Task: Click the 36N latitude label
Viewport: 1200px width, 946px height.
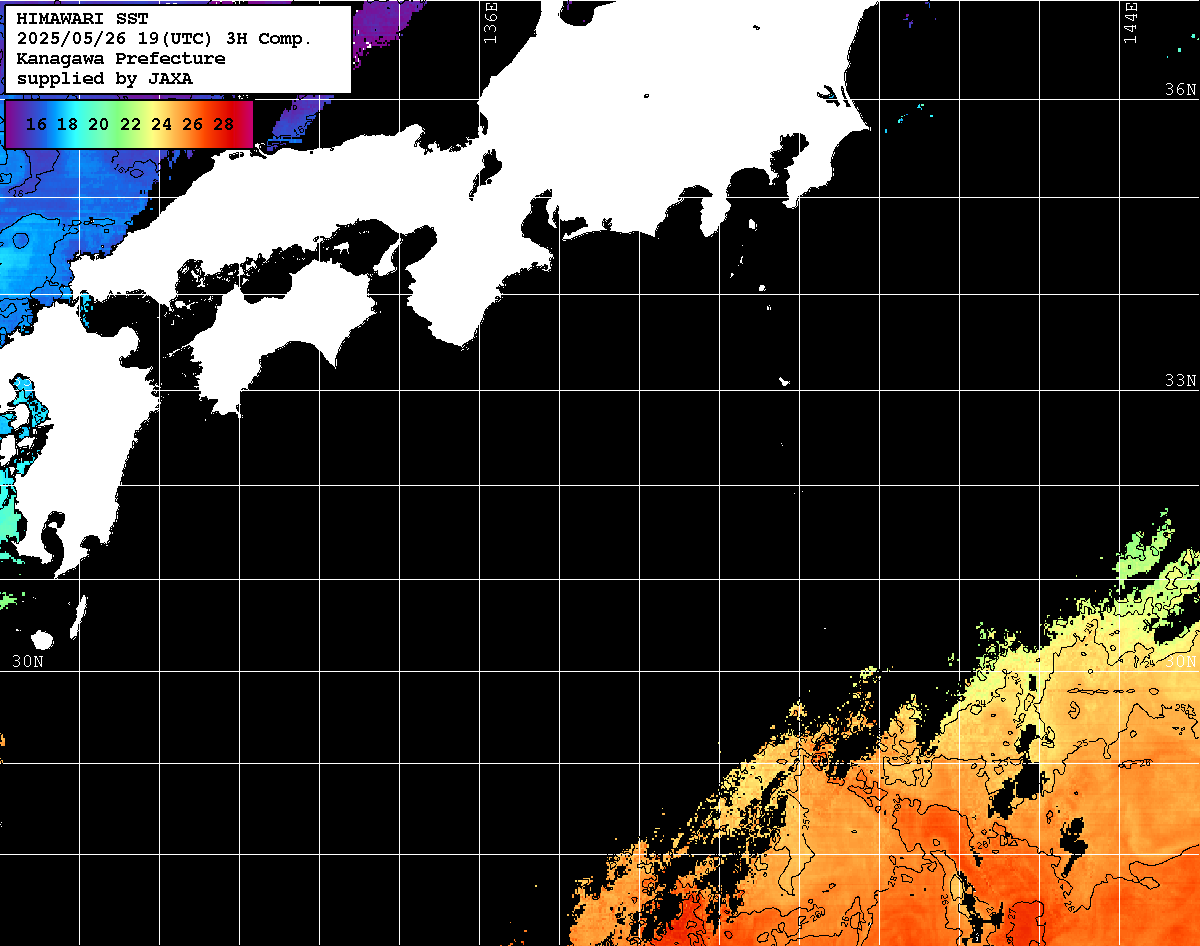Action: pos(1181,89)
